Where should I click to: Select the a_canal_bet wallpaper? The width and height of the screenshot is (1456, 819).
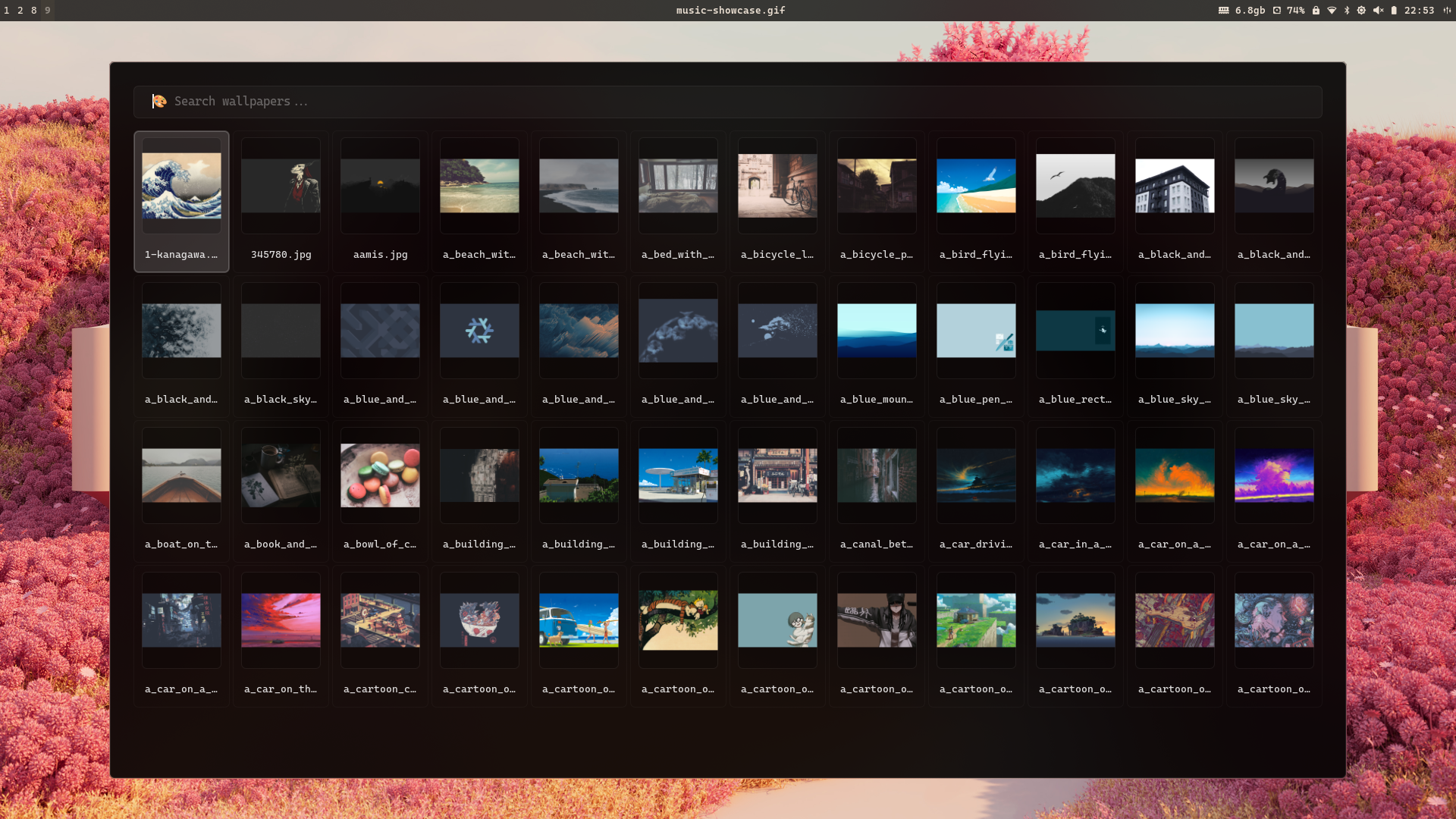[877, 491]
